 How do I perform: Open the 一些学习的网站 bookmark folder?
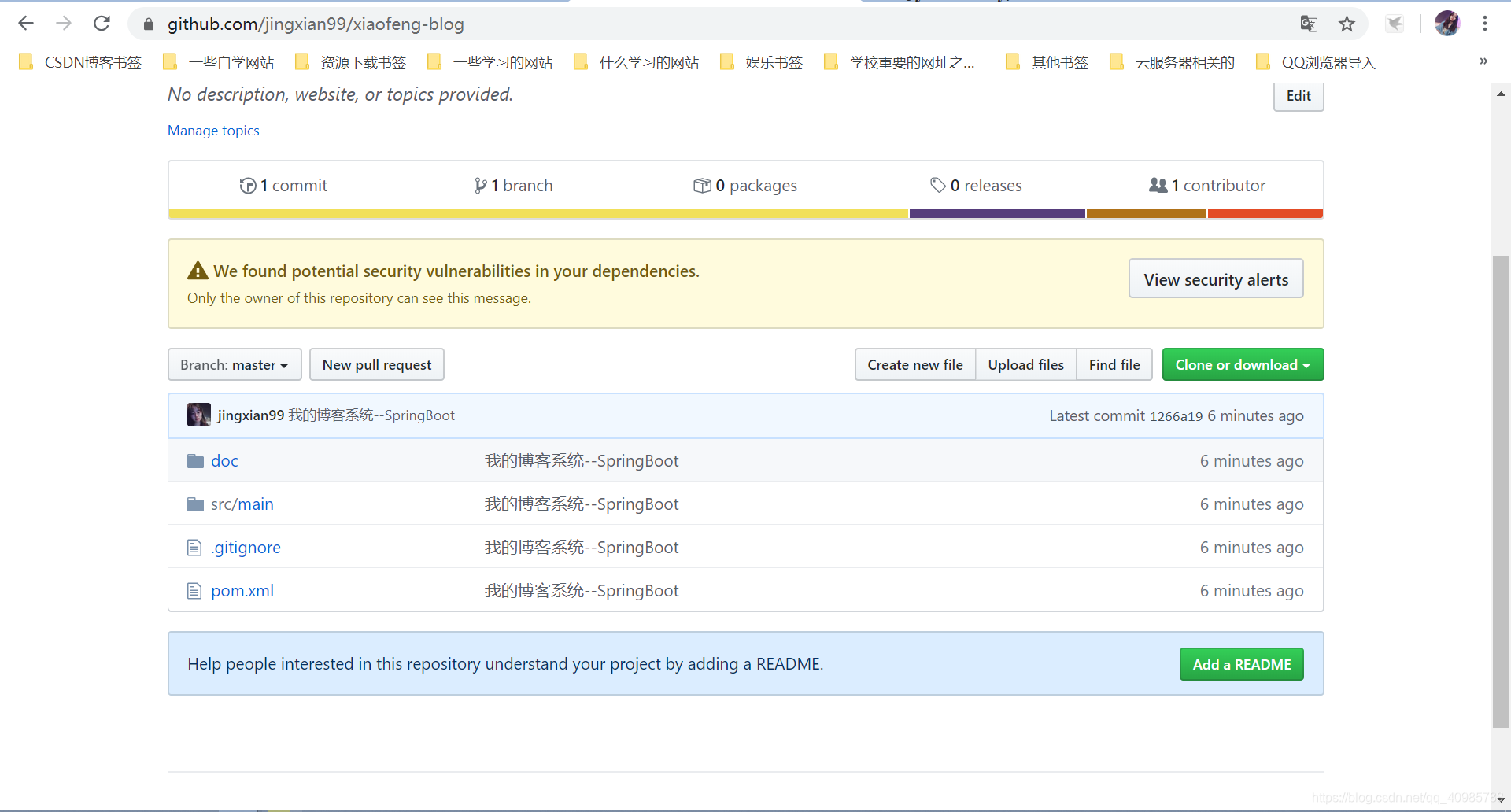(x=490, y=62)
